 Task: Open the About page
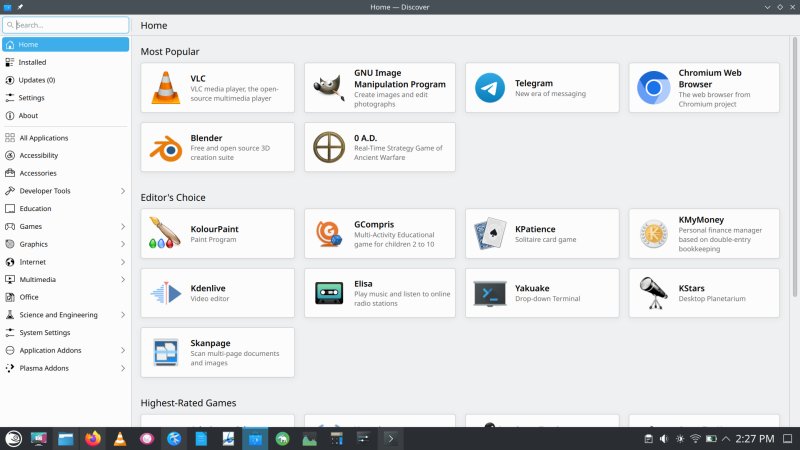(x=65, y=115)
